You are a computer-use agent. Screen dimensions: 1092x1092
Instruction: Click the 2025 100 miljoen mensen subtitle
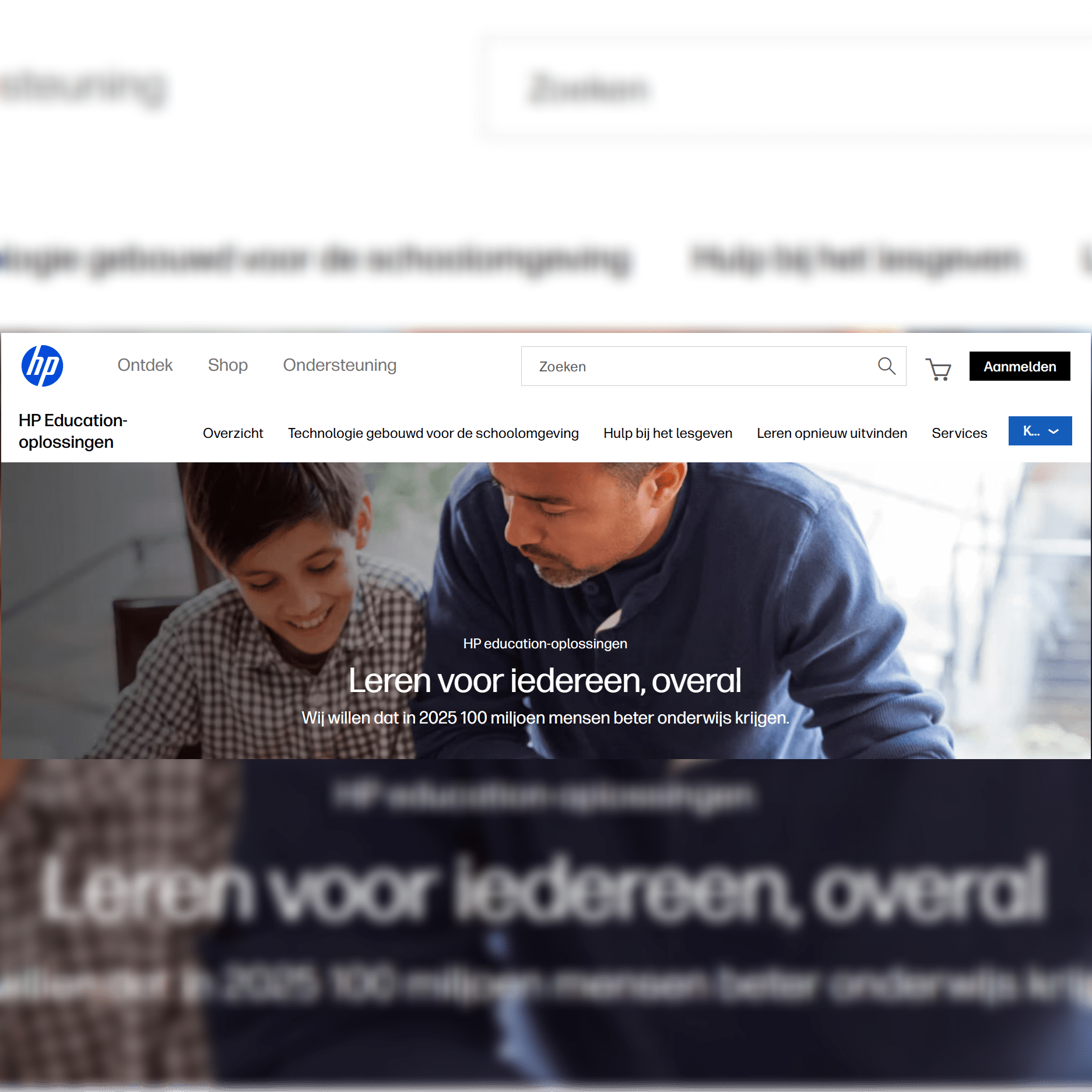point(545,718)
